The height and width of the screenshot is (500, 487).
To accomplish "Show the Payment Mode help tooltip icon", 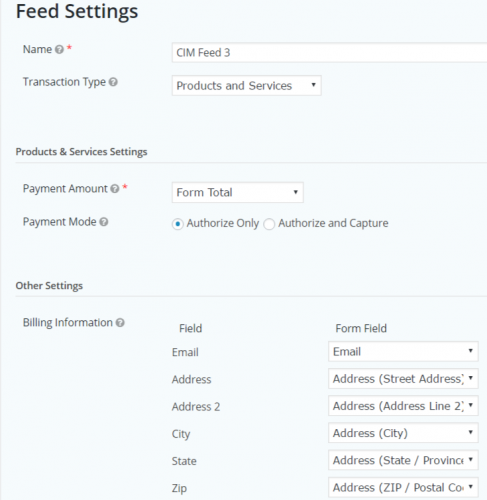I will (104, 222).
